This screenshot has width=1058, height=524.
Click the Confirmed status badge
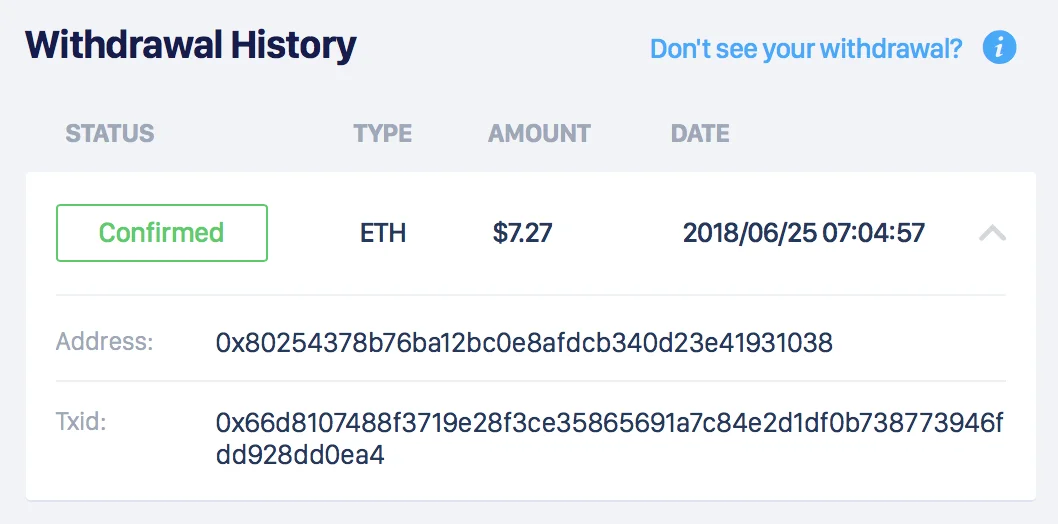pos(162,233)
